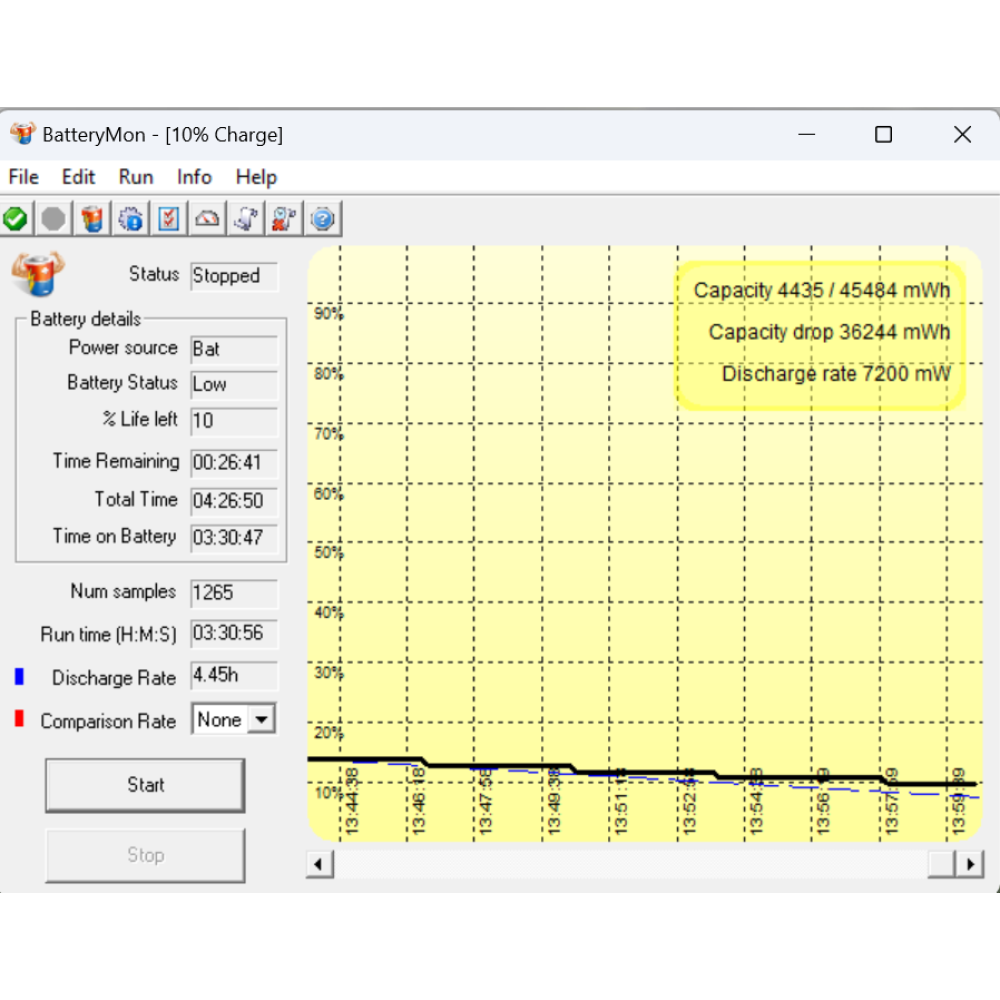Viewport: 1000px width, 1000px height.
Task: Click the green checkmark start monitoring icon
Action: (x=15, y=218)
